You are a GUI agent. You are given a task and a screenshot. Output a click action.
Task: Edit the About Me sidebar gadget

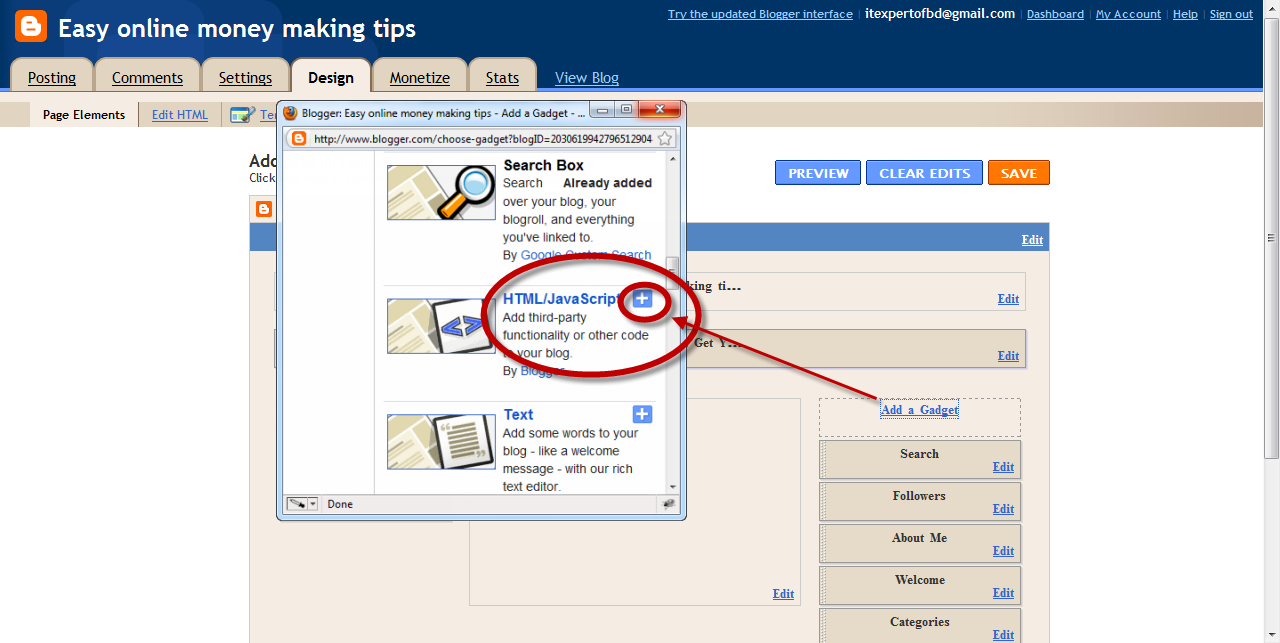(x=1003, y=551)
